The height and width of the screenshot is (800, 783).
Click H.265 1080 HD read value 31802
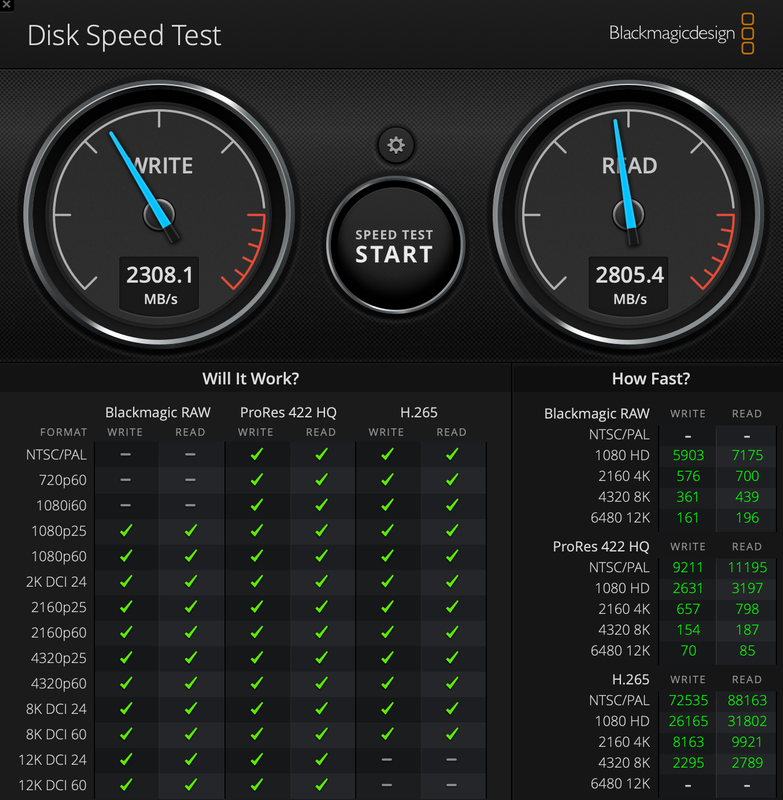747,721
